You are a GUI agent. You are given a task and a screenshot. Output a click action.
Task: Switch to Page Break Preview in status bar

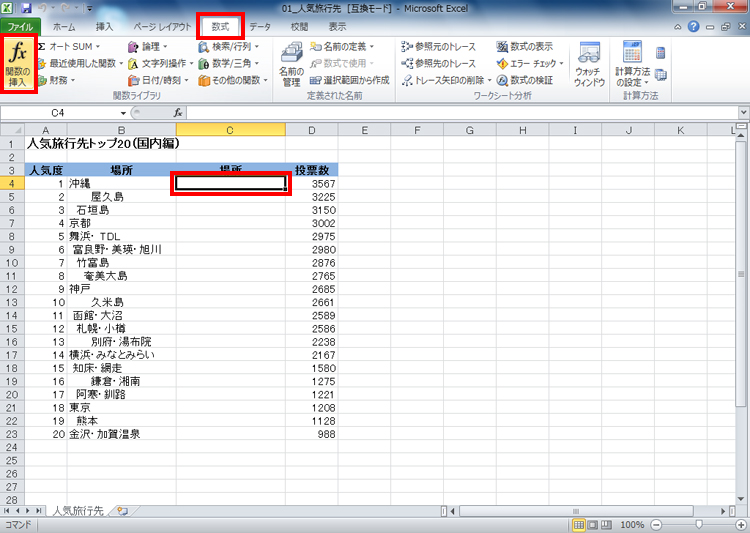pos(606,525)
